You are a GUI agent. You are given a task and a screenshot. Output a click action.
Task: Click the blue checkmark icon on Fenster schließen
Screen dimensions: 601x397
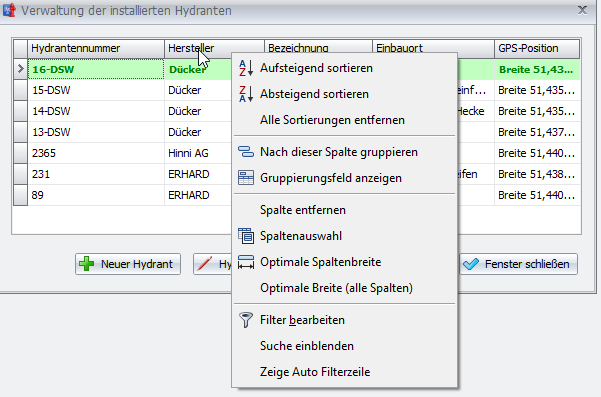pyautogui.click(x=471, y=264)
